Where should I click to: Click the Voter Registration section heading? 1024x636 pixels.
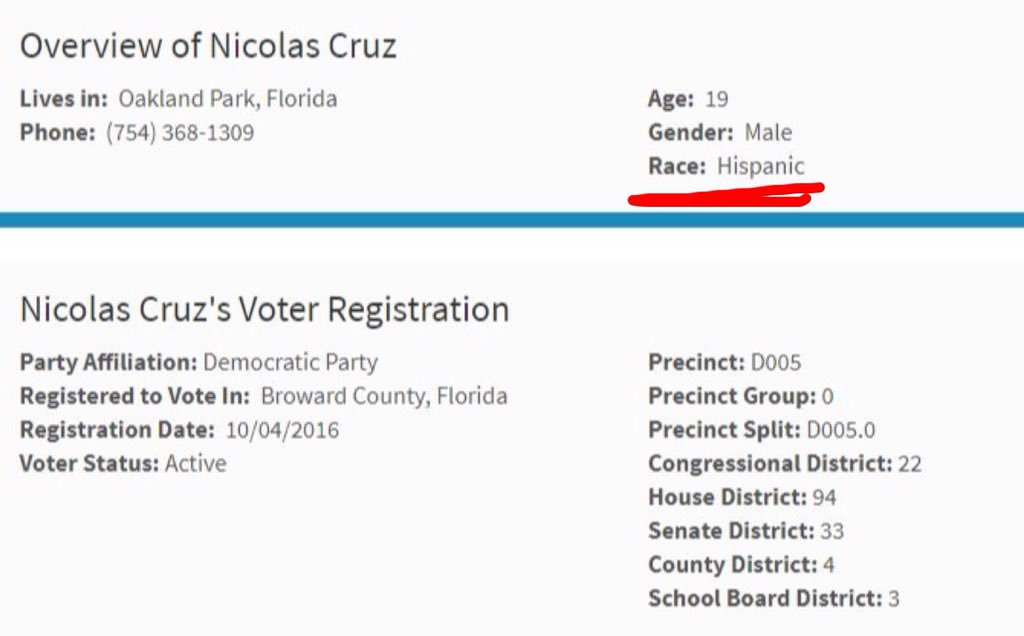264,309
